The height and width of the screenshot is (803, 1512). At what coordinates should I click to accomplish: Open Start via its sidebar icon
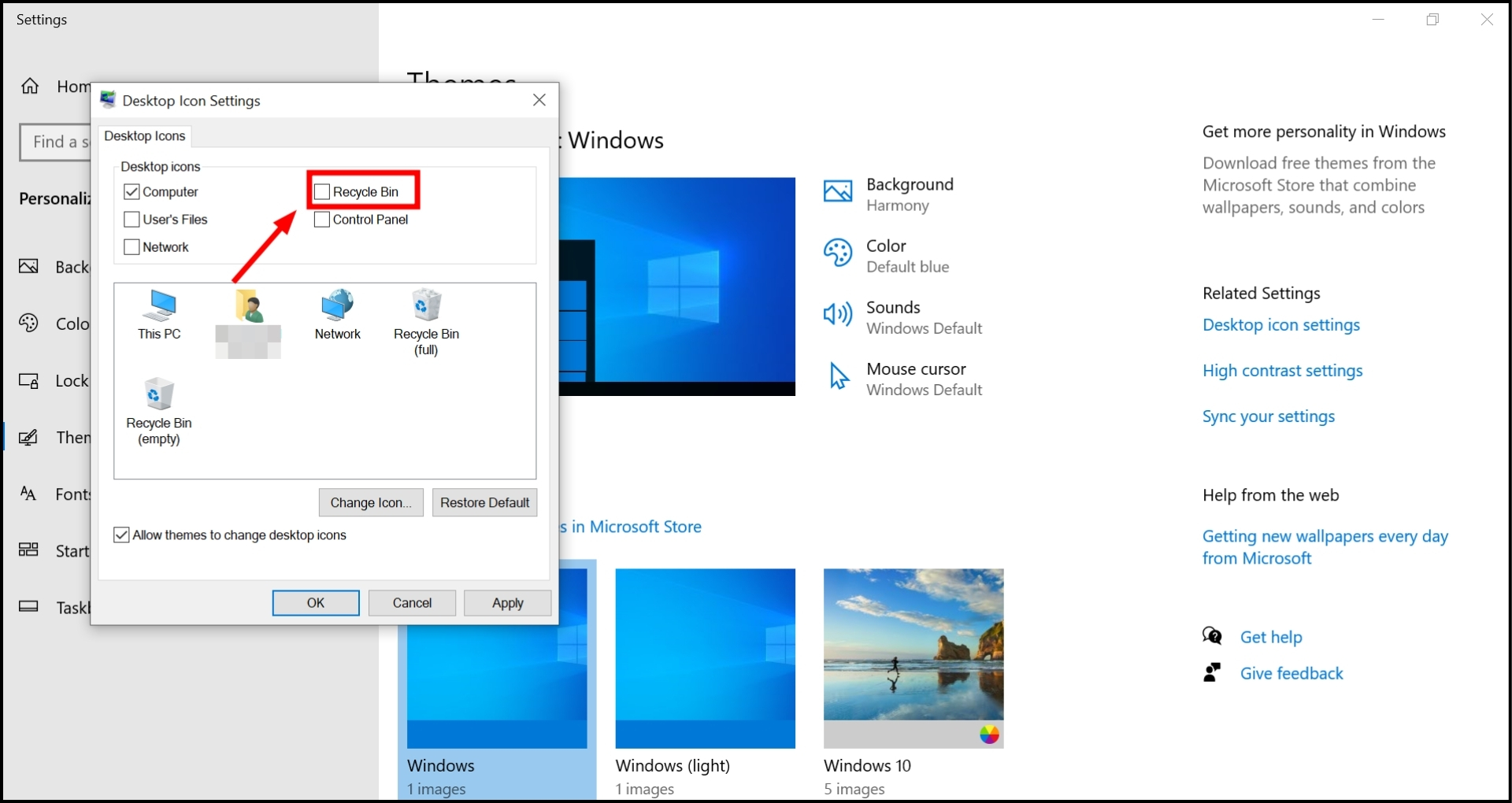point(28,550)
